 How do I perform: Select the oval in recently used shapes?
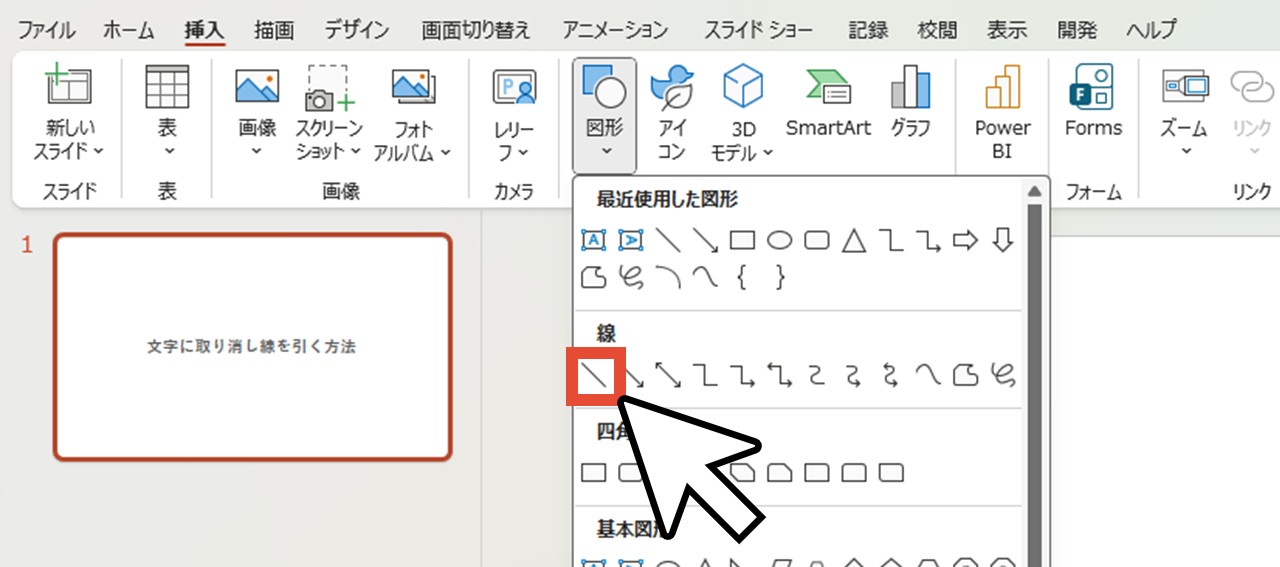coord(779,240)
